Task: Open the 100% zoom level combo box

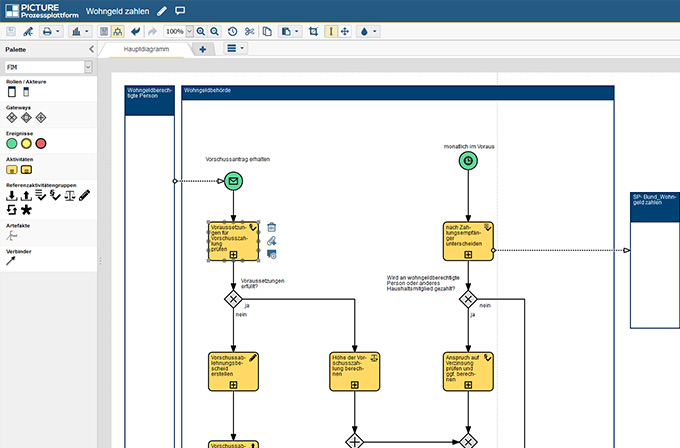Action: (179, 31)
